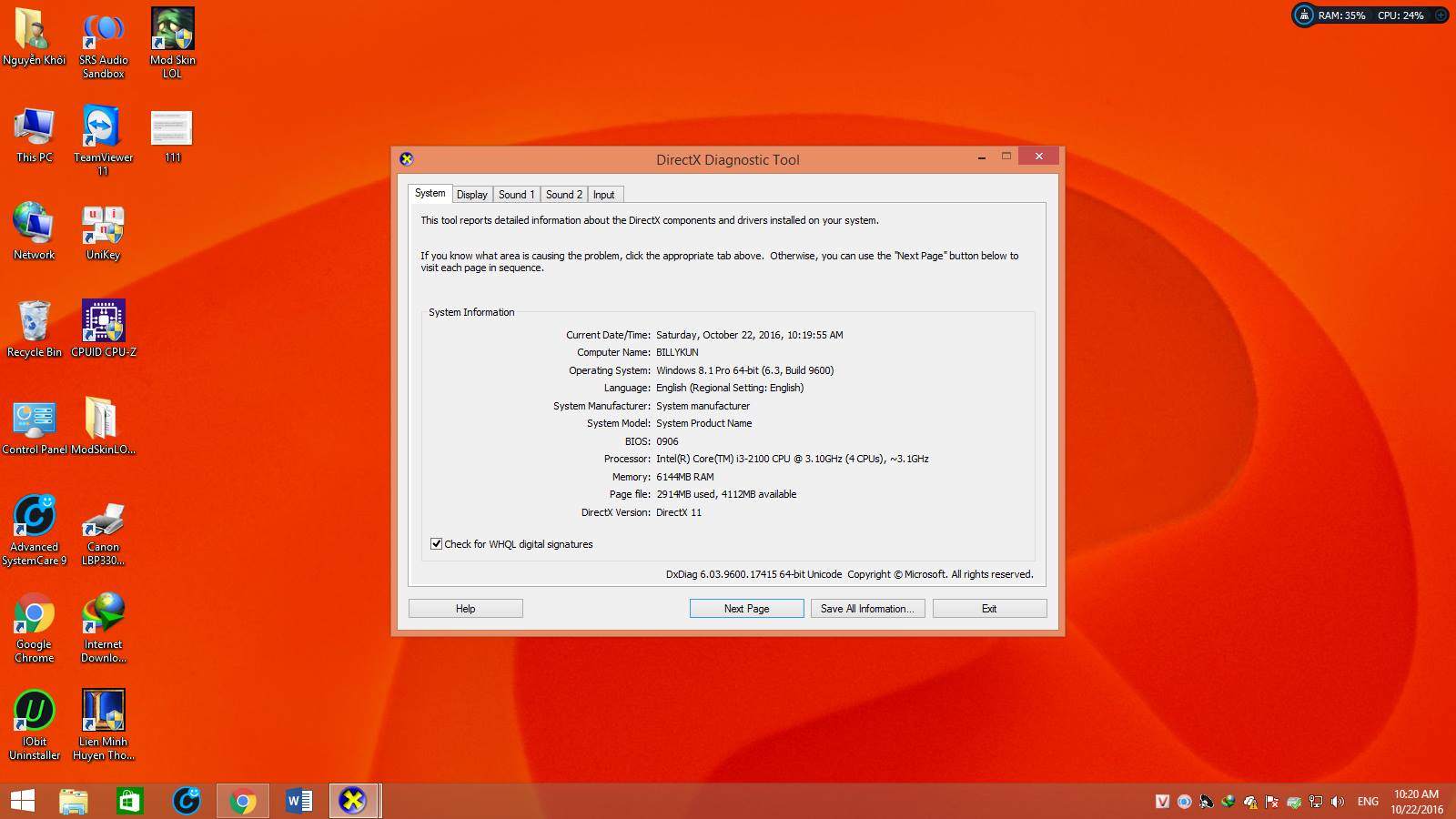Click the ENG language indicator
This screenshot has width=1456, height=819.
[x=1367, y=802]
